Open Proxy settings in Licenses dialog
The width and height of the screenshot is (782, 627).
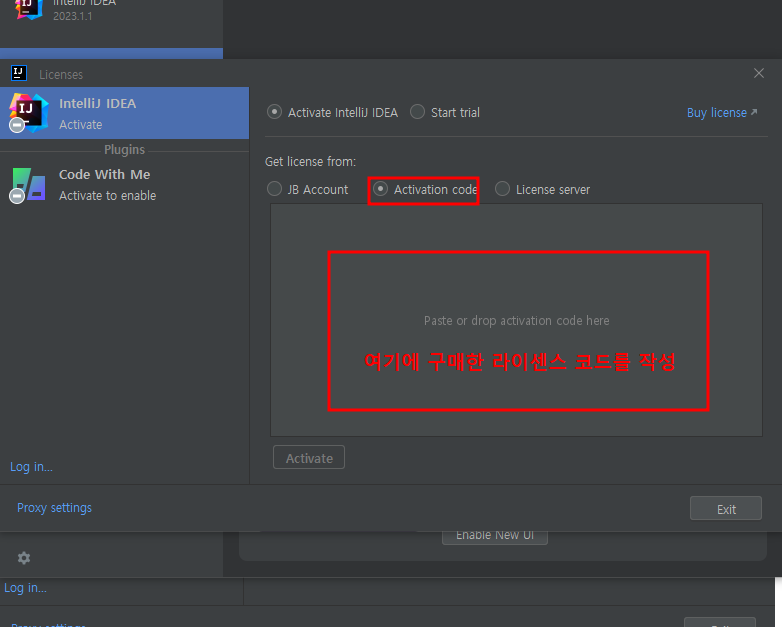click(x=54, y=508)
